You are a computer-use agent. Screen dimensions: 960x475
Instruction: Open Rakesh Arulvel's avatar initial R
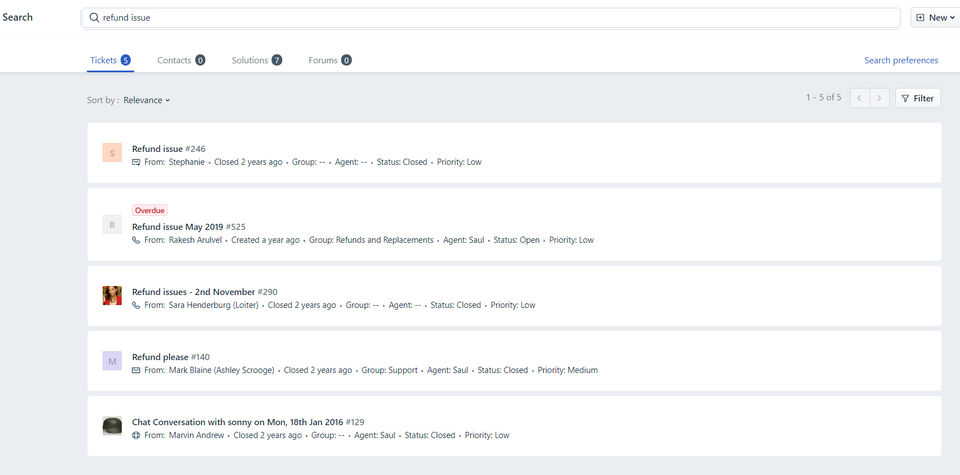coord(112,225)
